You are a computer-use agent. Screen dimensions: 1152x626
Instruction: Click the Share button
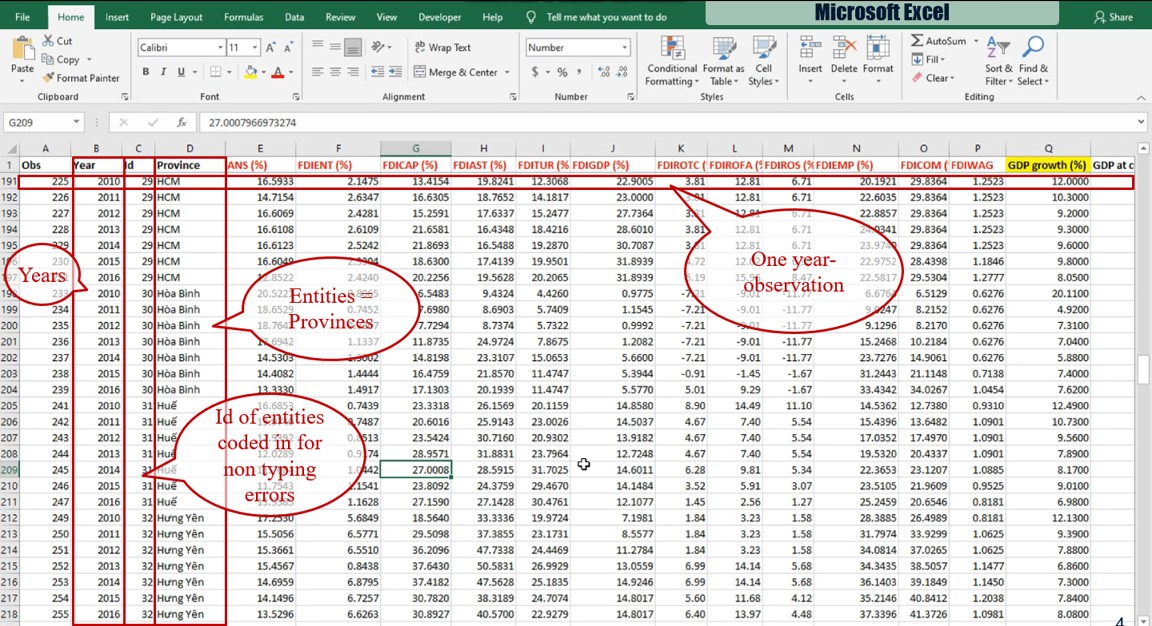point(1113,17)
